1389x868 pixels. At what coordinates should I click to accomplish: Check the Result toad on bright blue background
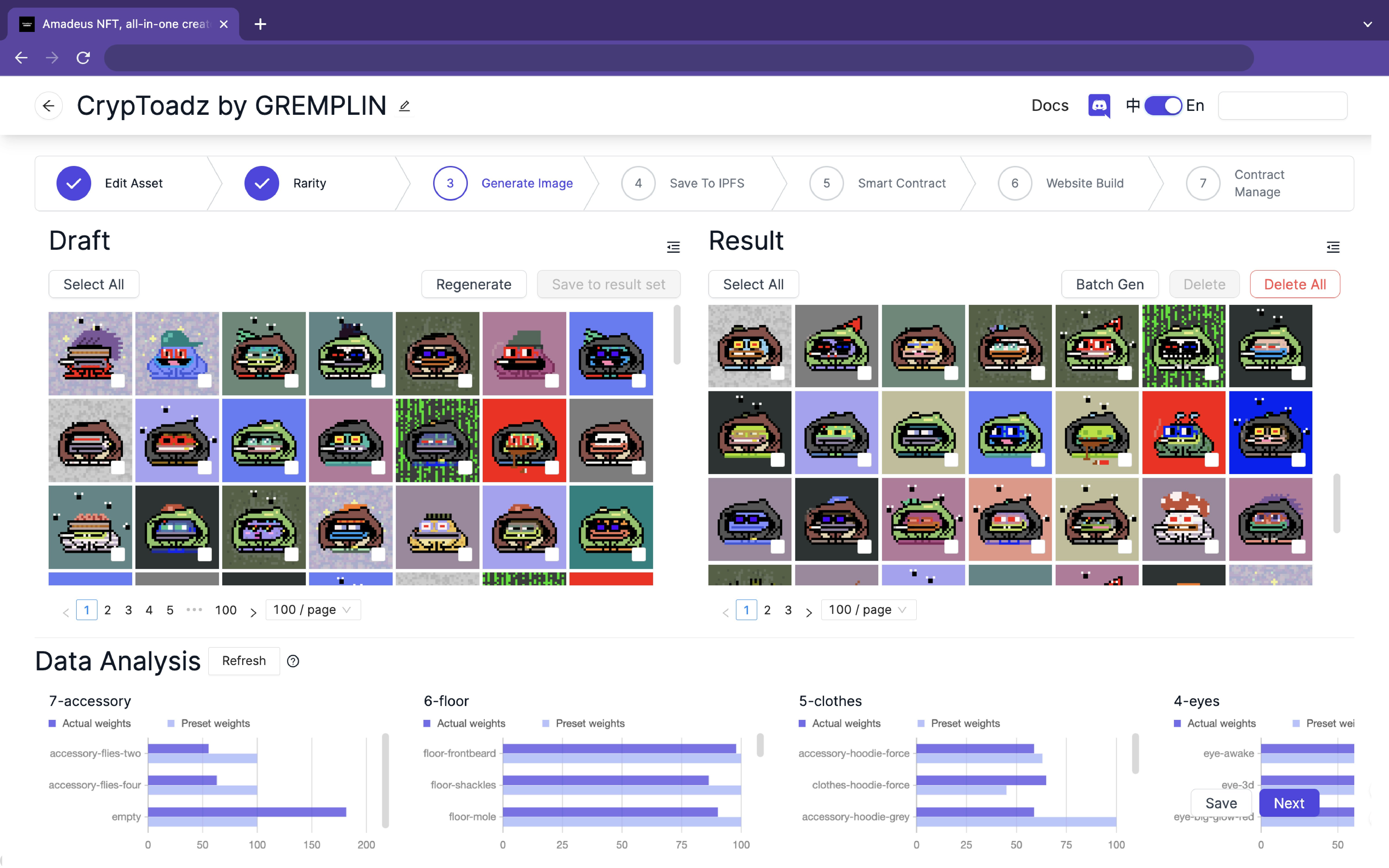(1298, 460)
